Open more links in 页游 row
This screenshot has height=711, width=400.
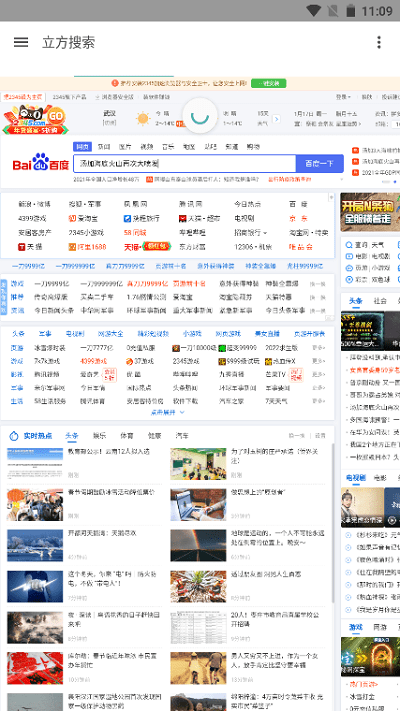(319, 348)
